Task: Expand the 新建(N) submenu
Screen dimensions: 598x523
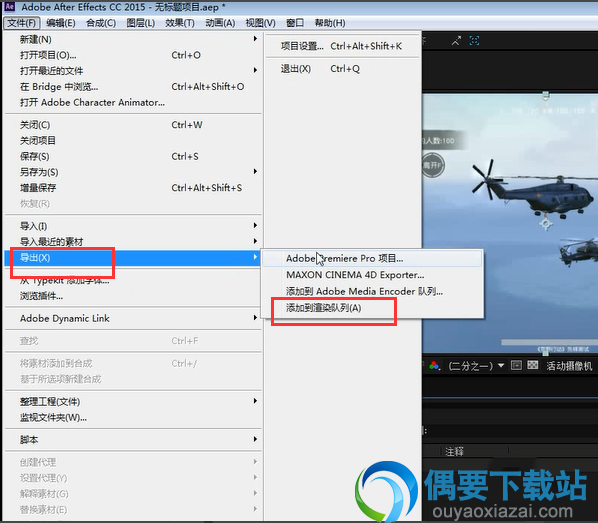Action: coord(133,39)
